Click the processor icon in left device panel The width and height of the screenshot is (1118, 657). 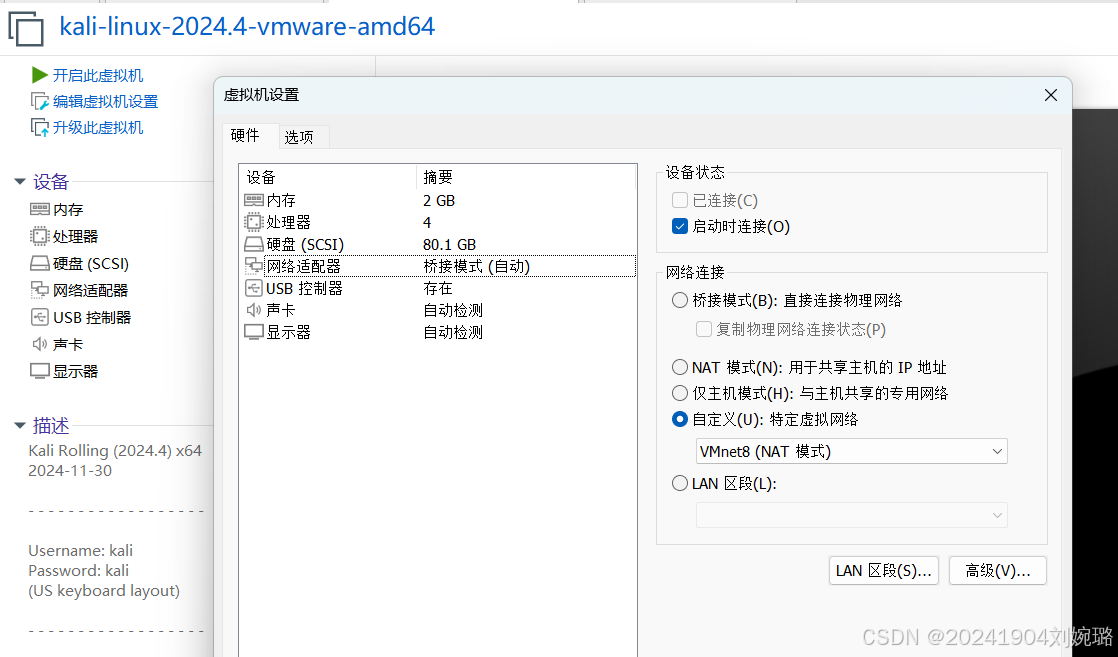click(x=40, y=236)
